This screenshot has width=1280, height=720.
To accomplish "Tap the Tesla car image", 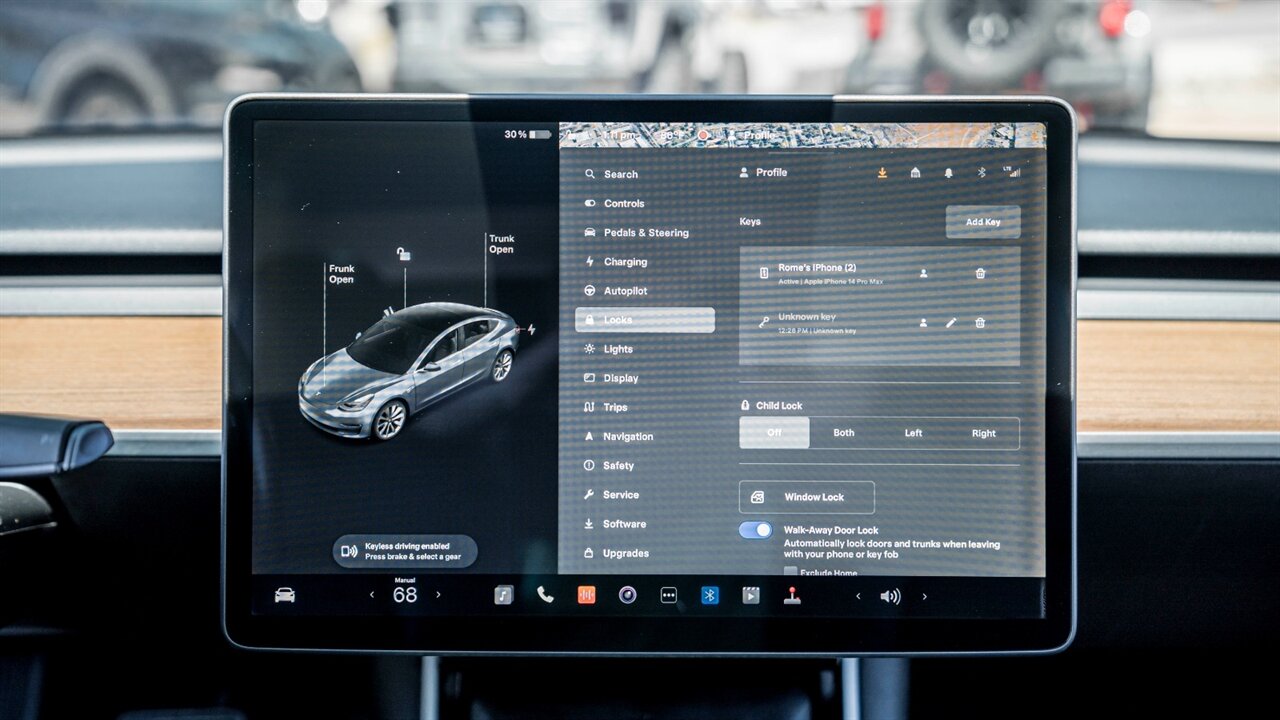I will click(x=408, y=371).
